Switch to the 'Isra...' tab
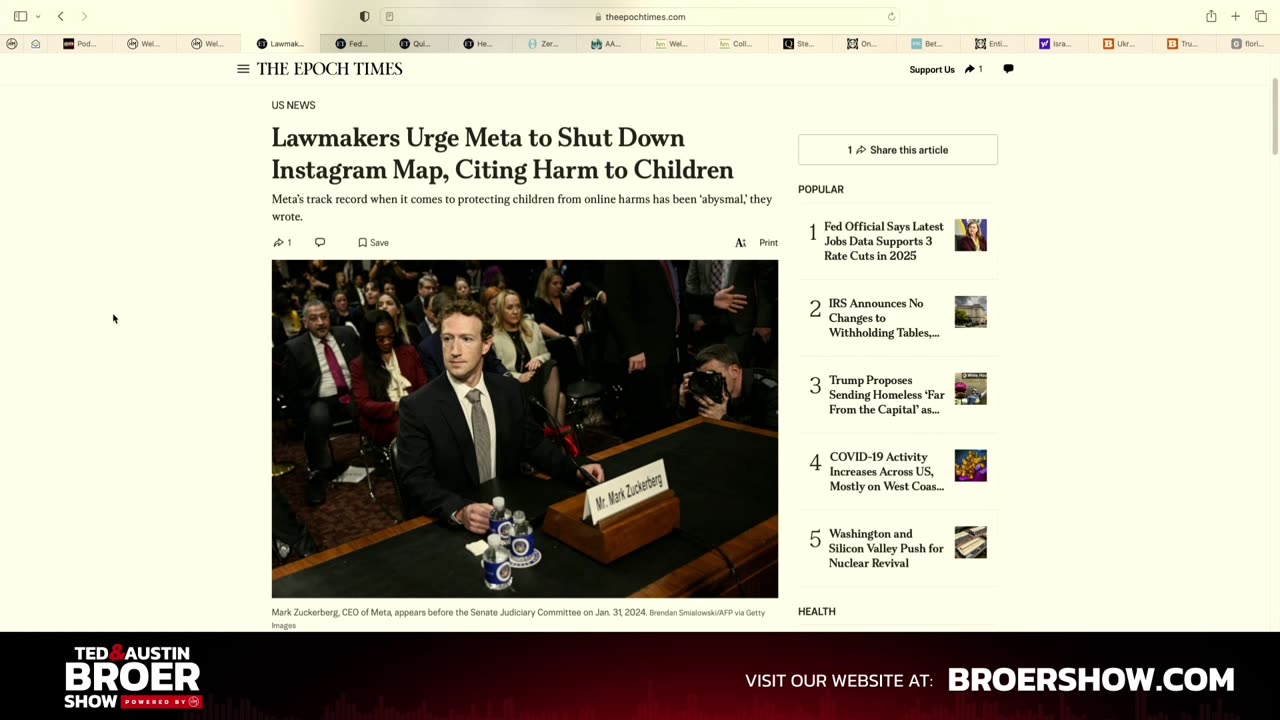The width and height of the screenshot is (1280, 720). coord(1056,43)
